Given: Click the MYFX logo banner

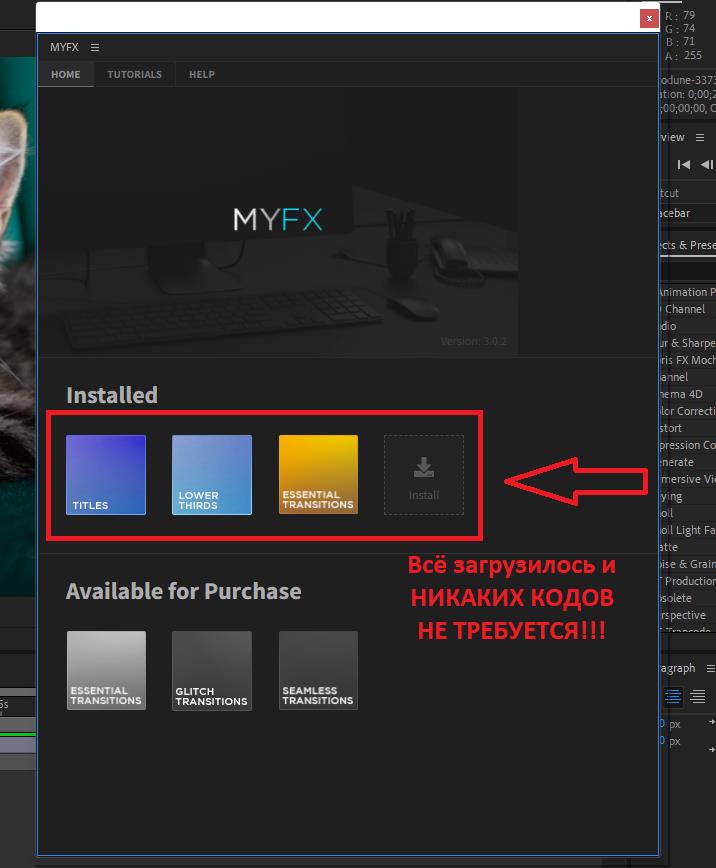Looking at the screenshot, I should (278, 220).
